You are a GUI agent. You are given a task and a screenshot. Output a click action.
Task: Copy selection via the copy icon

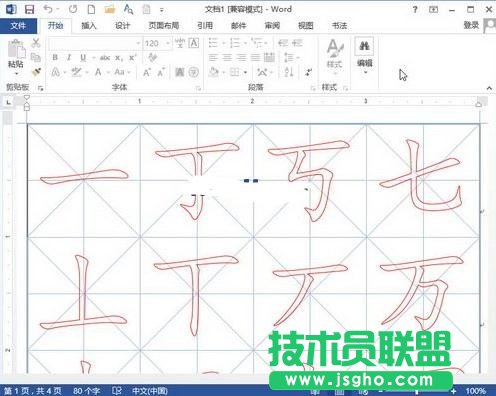pyautogui.click(x=36, y=57)
